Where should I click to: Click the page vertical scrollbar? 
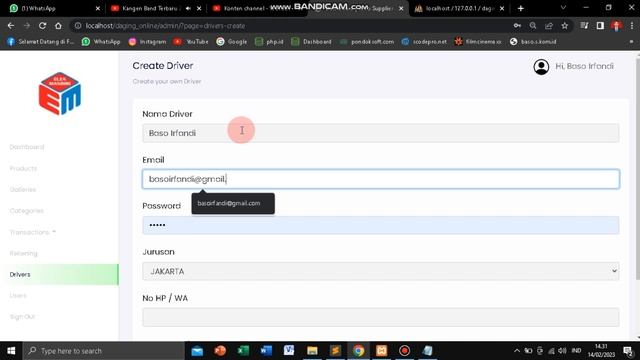pyautogui.click(x=637, y=169)
